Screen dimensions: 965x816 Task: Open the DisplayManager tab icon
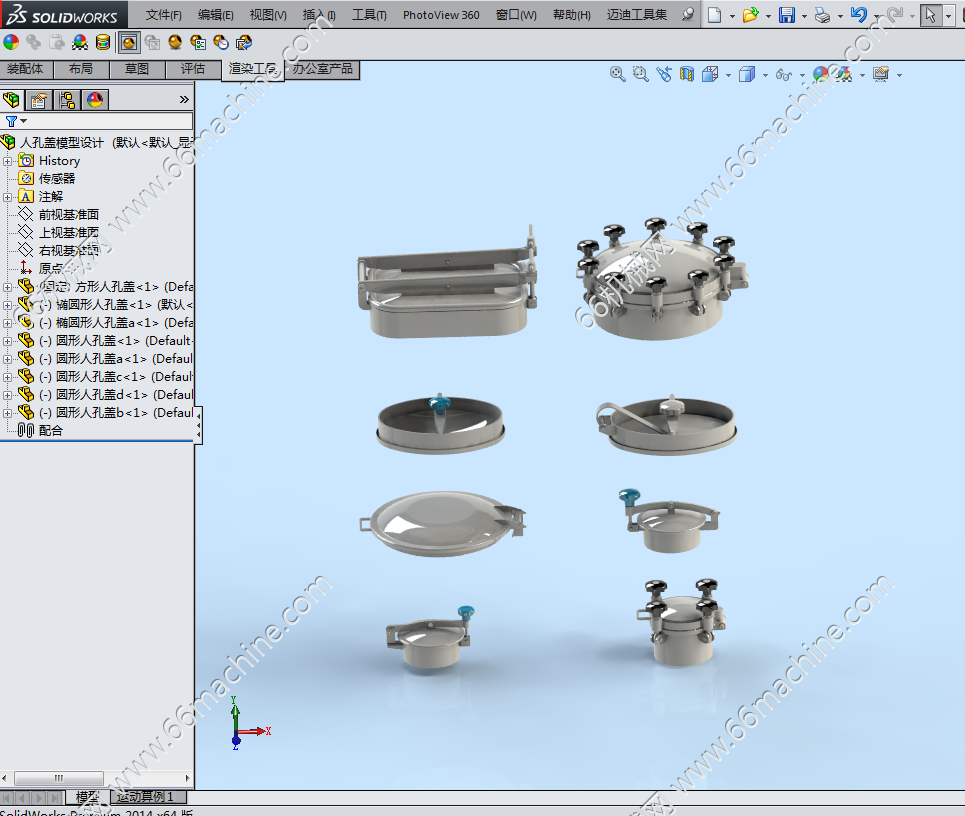pyautogui.click(x=95, y=100)
